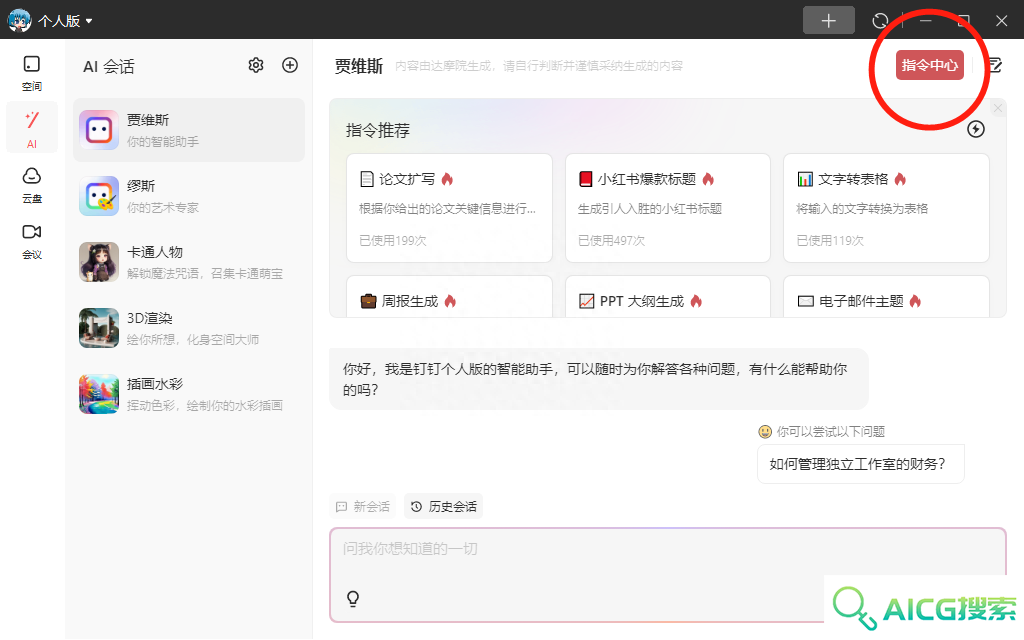Click the user avatar in title bar
This screenshot has width=1024, height=640.
19,20
